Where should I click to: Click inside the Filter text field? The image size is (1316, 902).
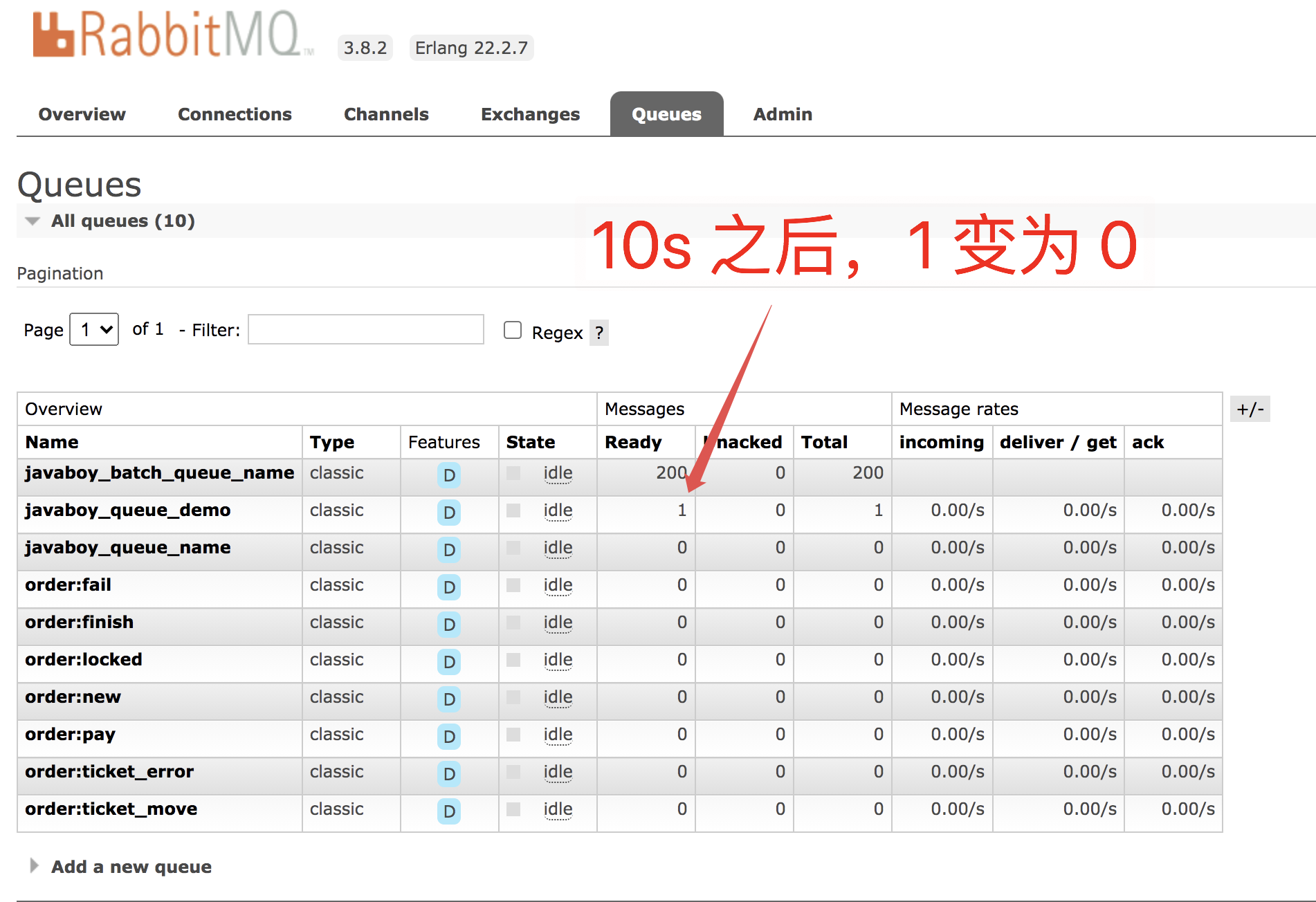(365, 330)
